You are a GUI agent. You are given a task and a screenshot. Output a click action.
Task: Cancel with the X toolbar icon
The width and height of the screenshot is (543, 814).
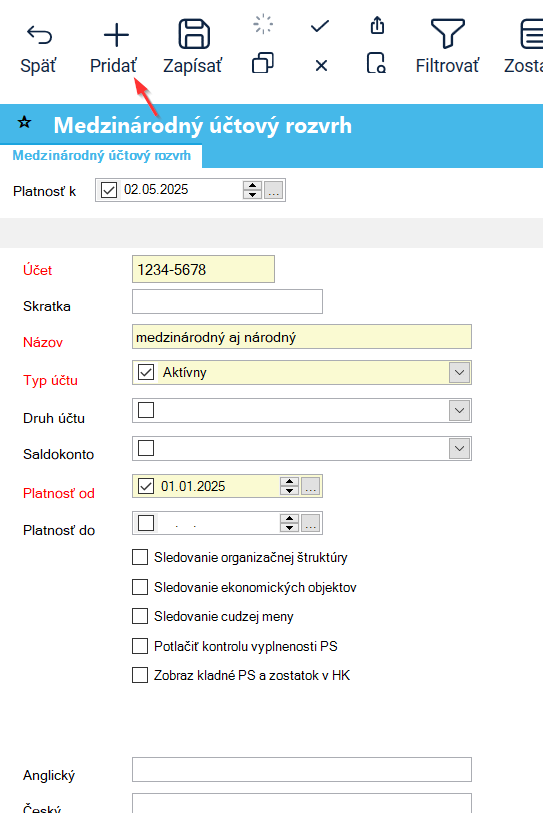click(321, 65)
